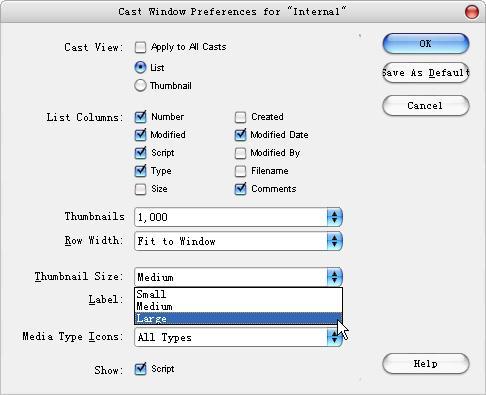Viewport: 486px width, 395px height.
Task: Choose Small from the thumbnail size list
Action: [238, 294]
